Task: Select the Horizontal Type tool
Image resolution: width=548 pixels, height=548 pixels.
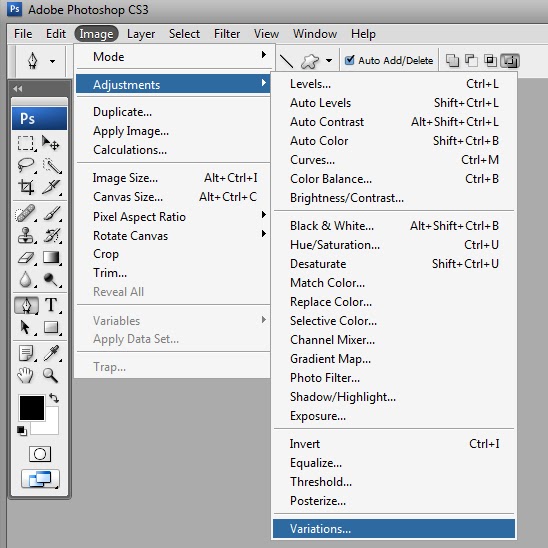Action: coord(52,305)
